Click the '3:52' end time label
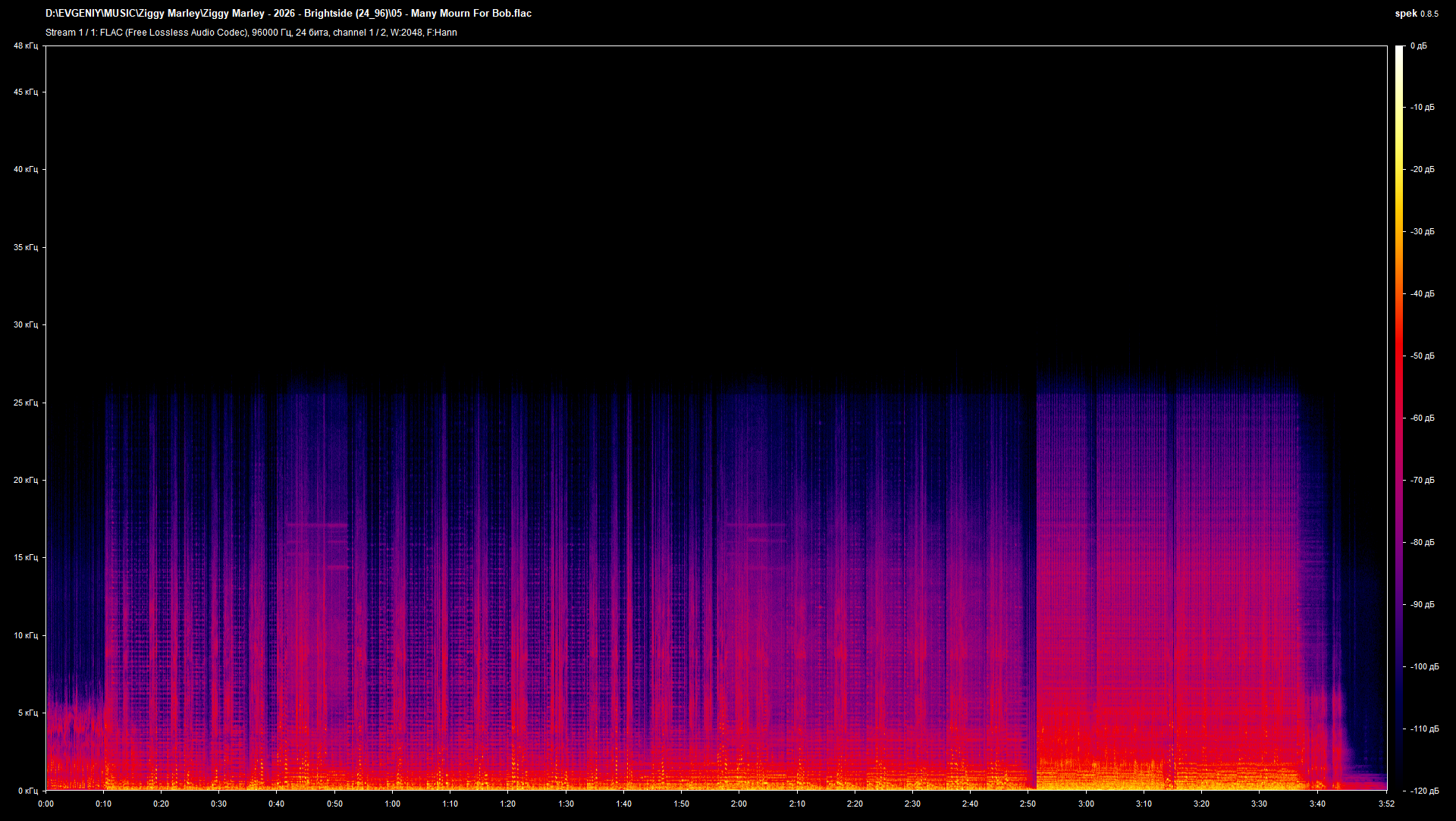This screenshot has width=1456, height=821. coord(1386,804)
